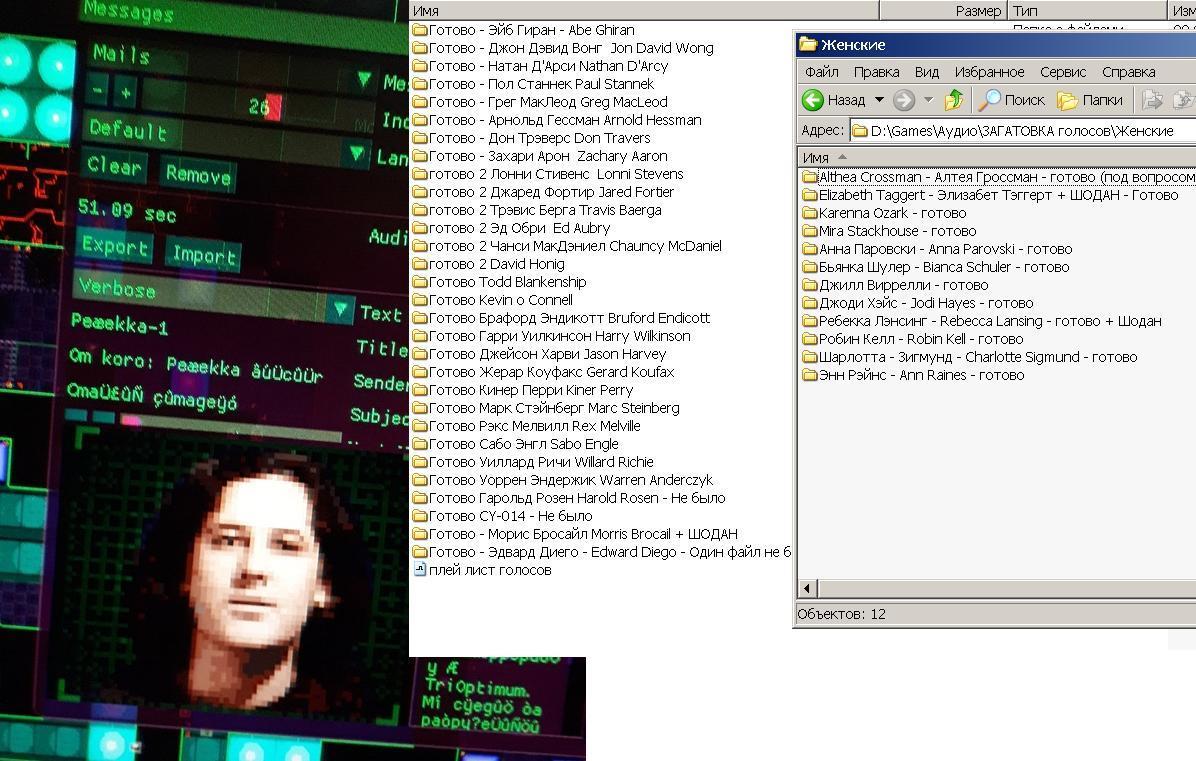The height and width of the screenshot is (761, 1196).
Task: Click folder icon of Грег МакЛеод row
Action: click(420, 102)
